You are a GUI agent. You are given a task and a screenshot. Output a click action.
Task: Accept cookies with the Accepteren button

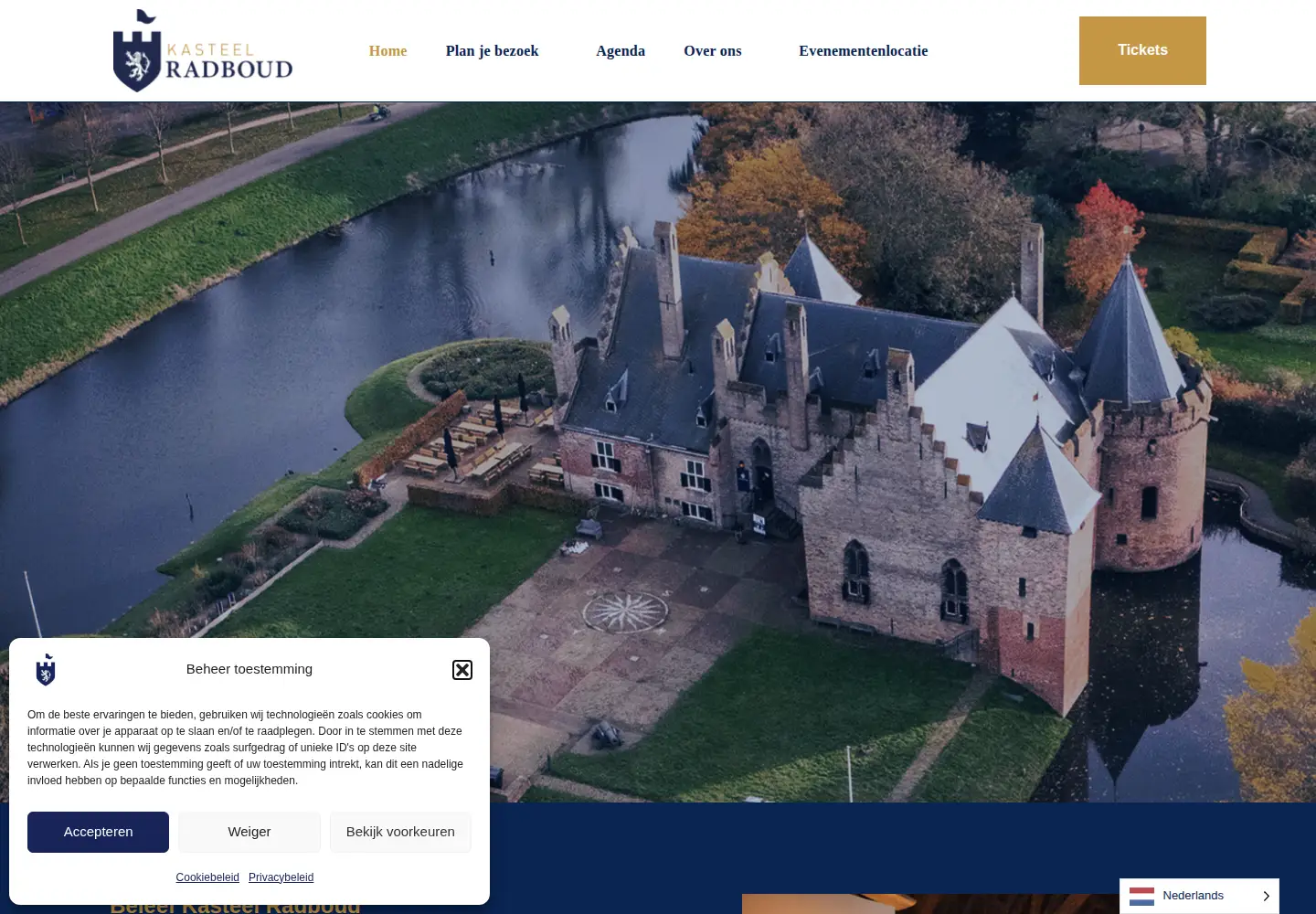click(x=98, y=832)
